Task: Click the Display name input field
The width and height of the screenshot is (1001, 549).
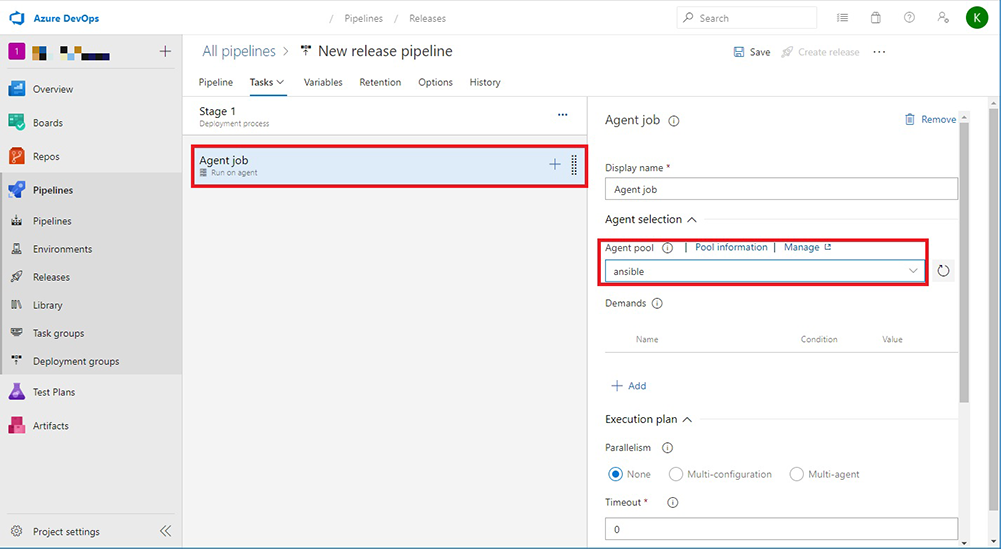Action: point(781,189)
